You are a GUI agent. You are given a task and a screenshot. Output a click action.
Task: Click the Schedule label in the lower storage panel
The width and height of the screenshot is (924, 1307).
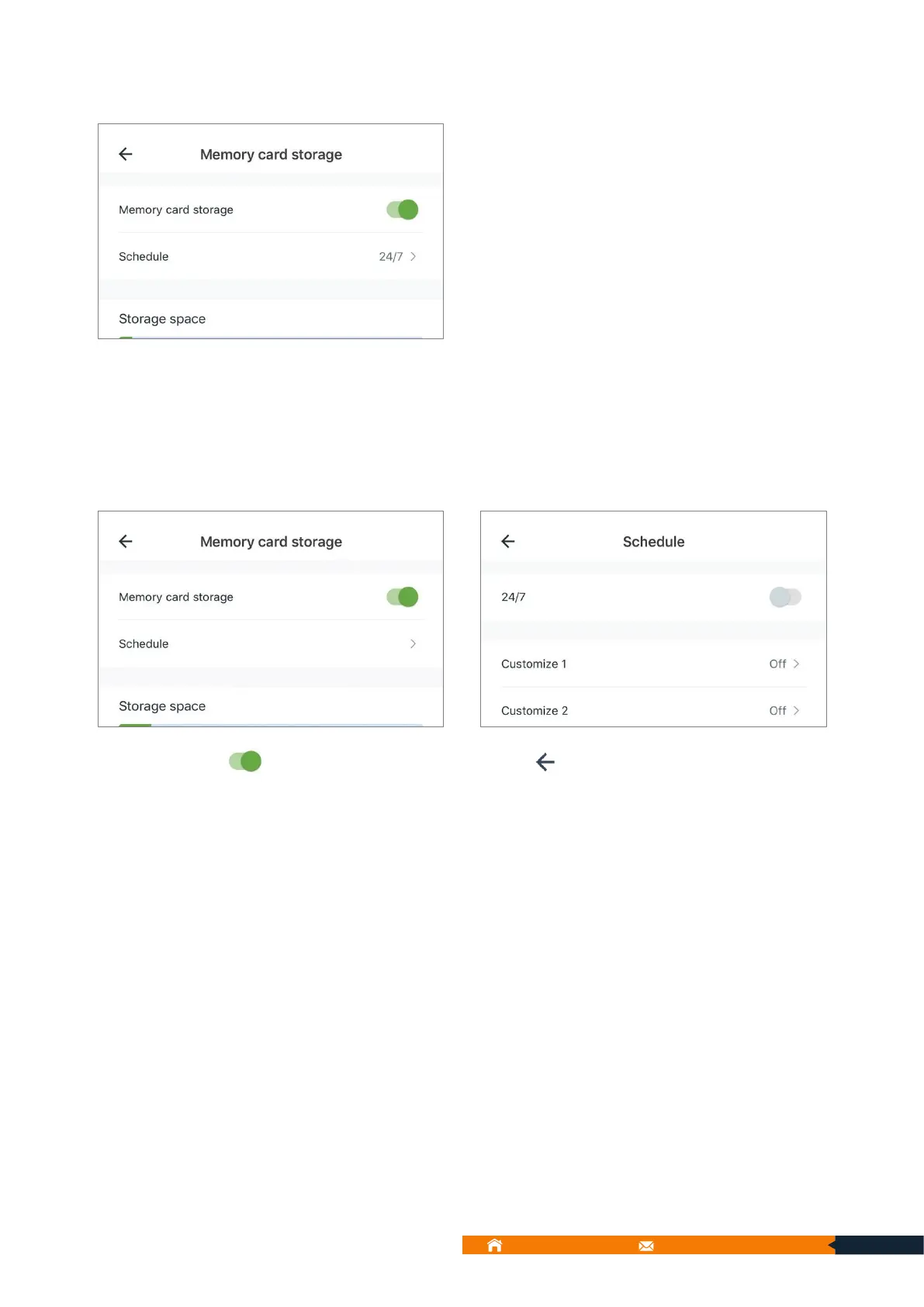pyautogui.click(x=144, y=644)
